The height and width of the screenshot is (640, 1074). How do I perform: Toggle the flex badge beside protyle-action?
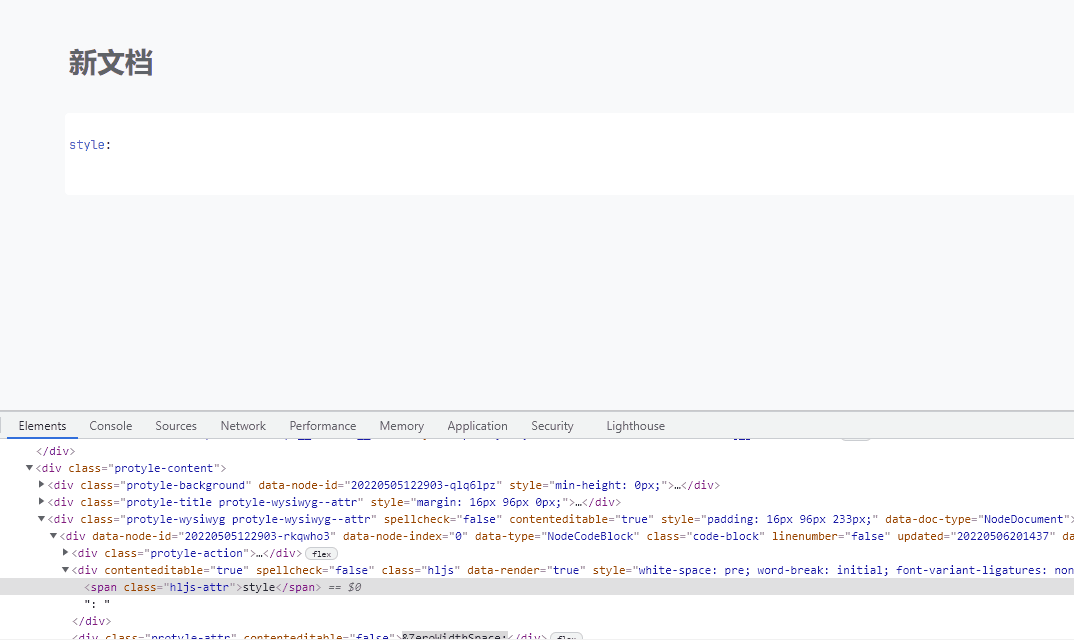pos(321,553)
